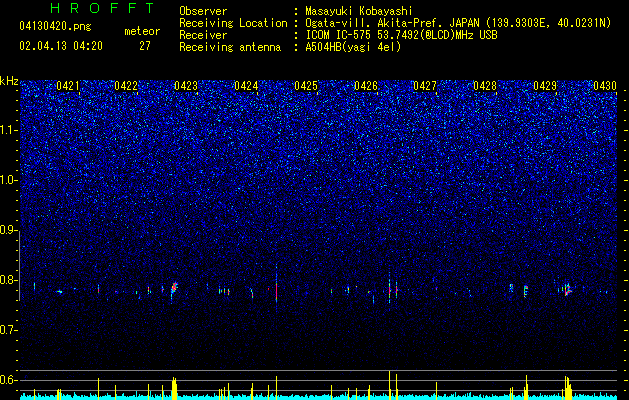Click the 0427 time marker

(x=425, y=85)
